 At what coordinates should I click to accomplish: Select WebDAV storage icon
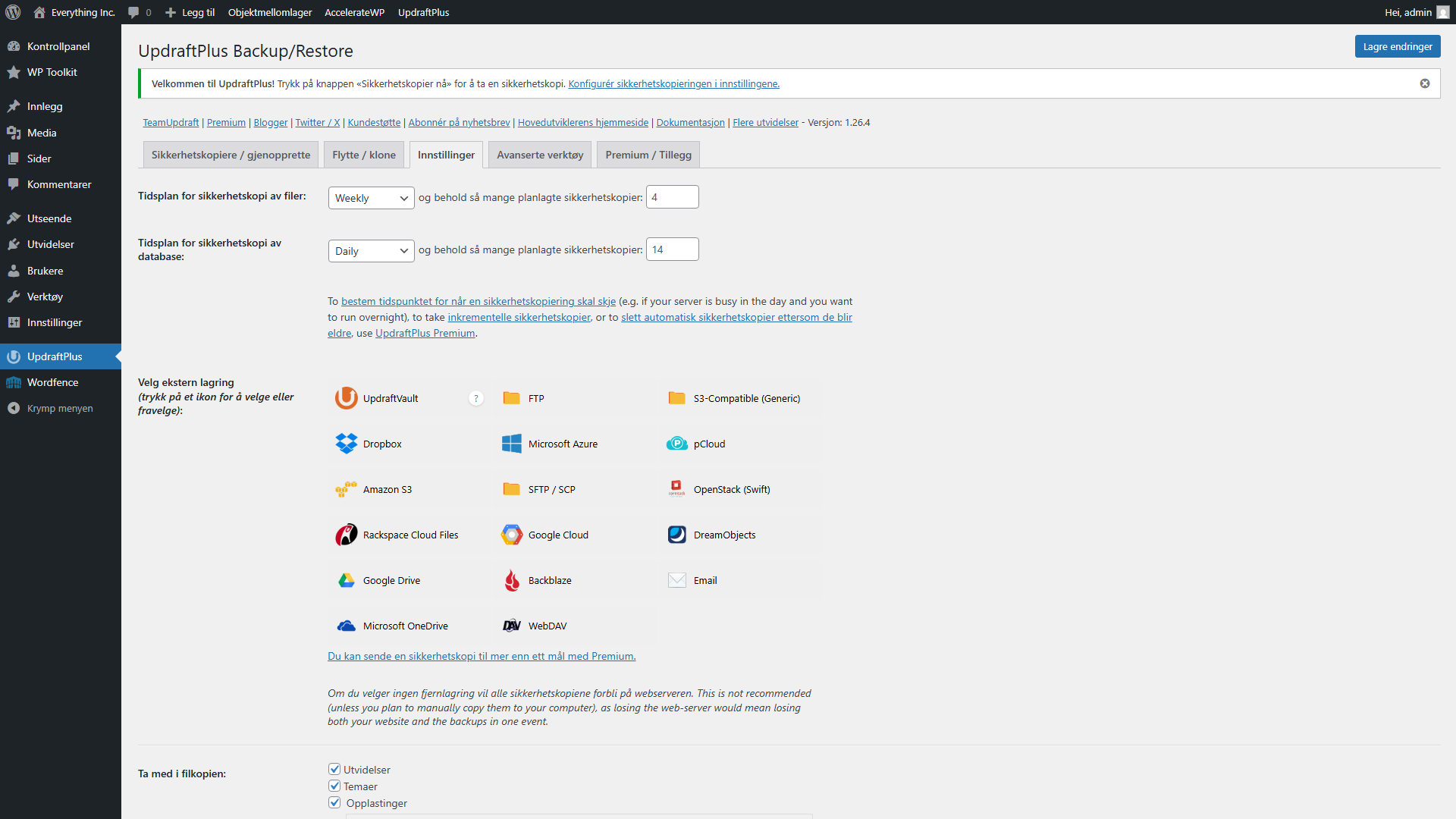[x=512, y=626]
